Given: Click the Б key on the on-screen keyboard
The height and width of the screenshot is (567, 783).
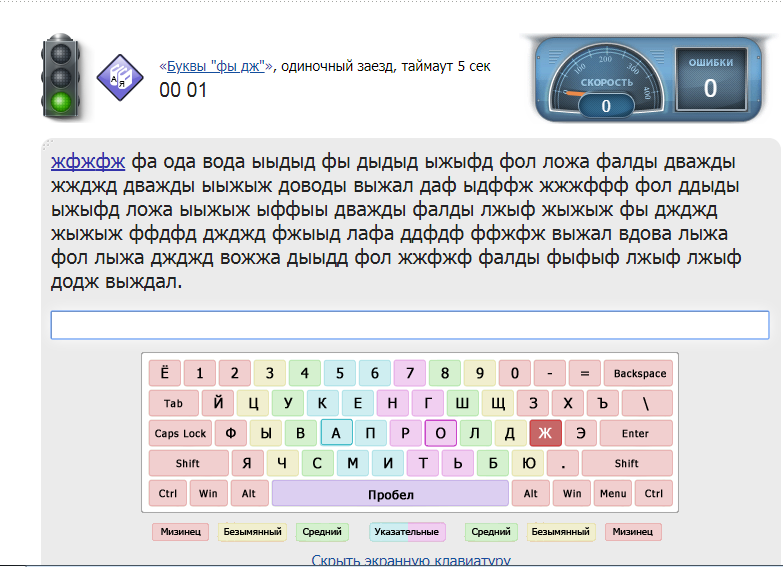Looking at the screenshot, I should pyautogui.click(x=493, y=463).
